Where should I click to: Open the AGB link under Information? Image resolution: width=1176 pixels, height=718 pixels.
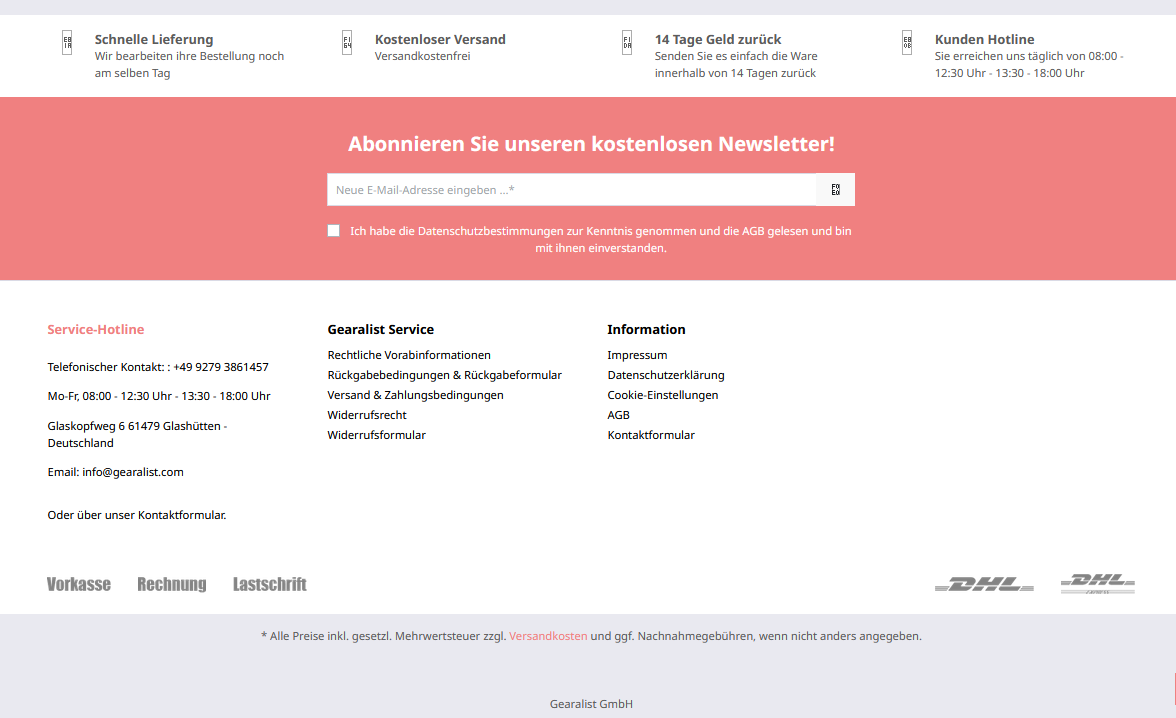618,415
